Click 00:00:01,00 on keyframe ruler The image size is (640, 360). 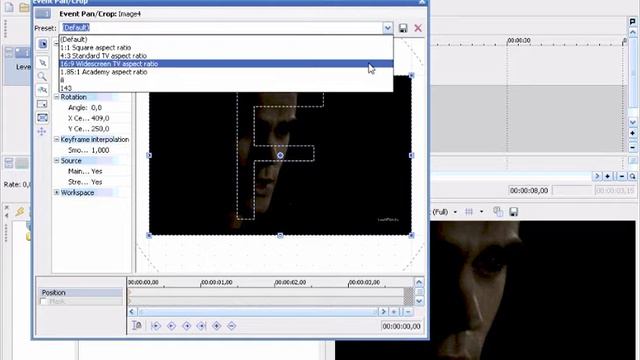pos(216,282)
